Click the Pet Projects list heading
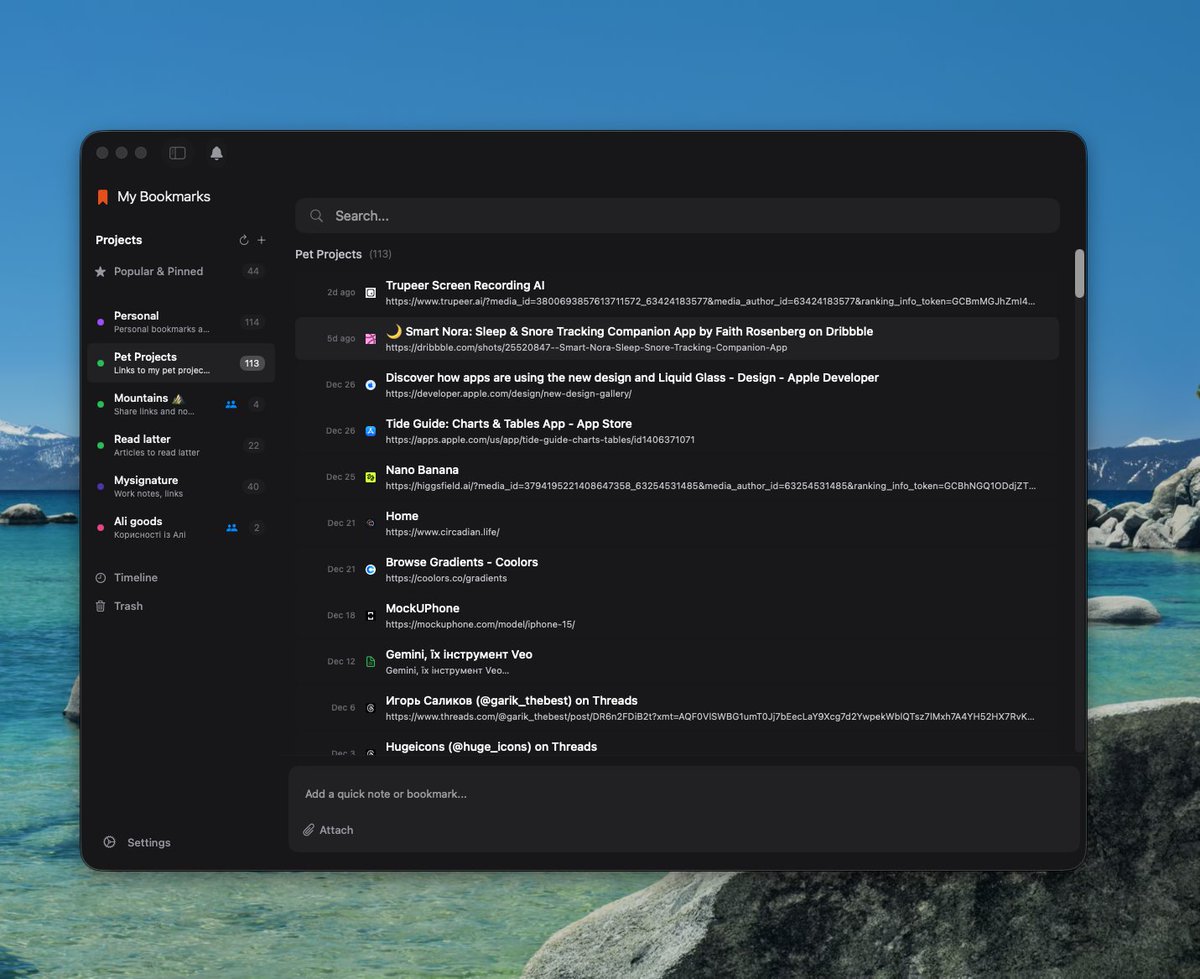 pyautogui.click(x=328, y=254)
